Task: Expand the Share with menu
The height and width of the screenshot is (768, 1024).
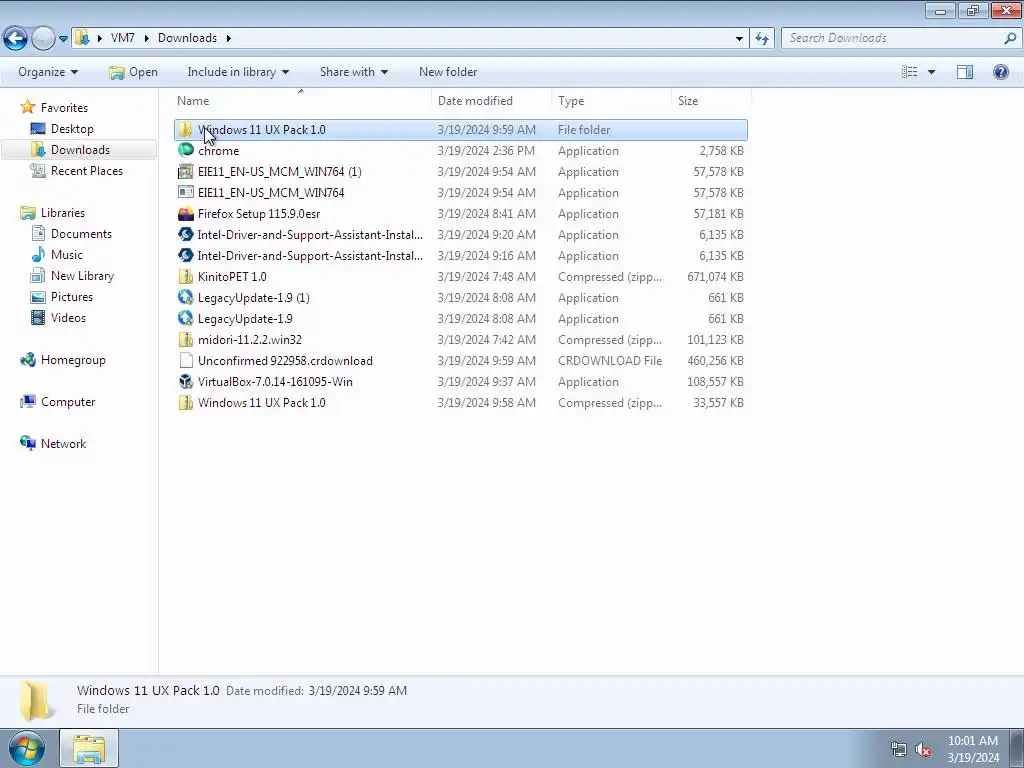Action: coord(354,72)
